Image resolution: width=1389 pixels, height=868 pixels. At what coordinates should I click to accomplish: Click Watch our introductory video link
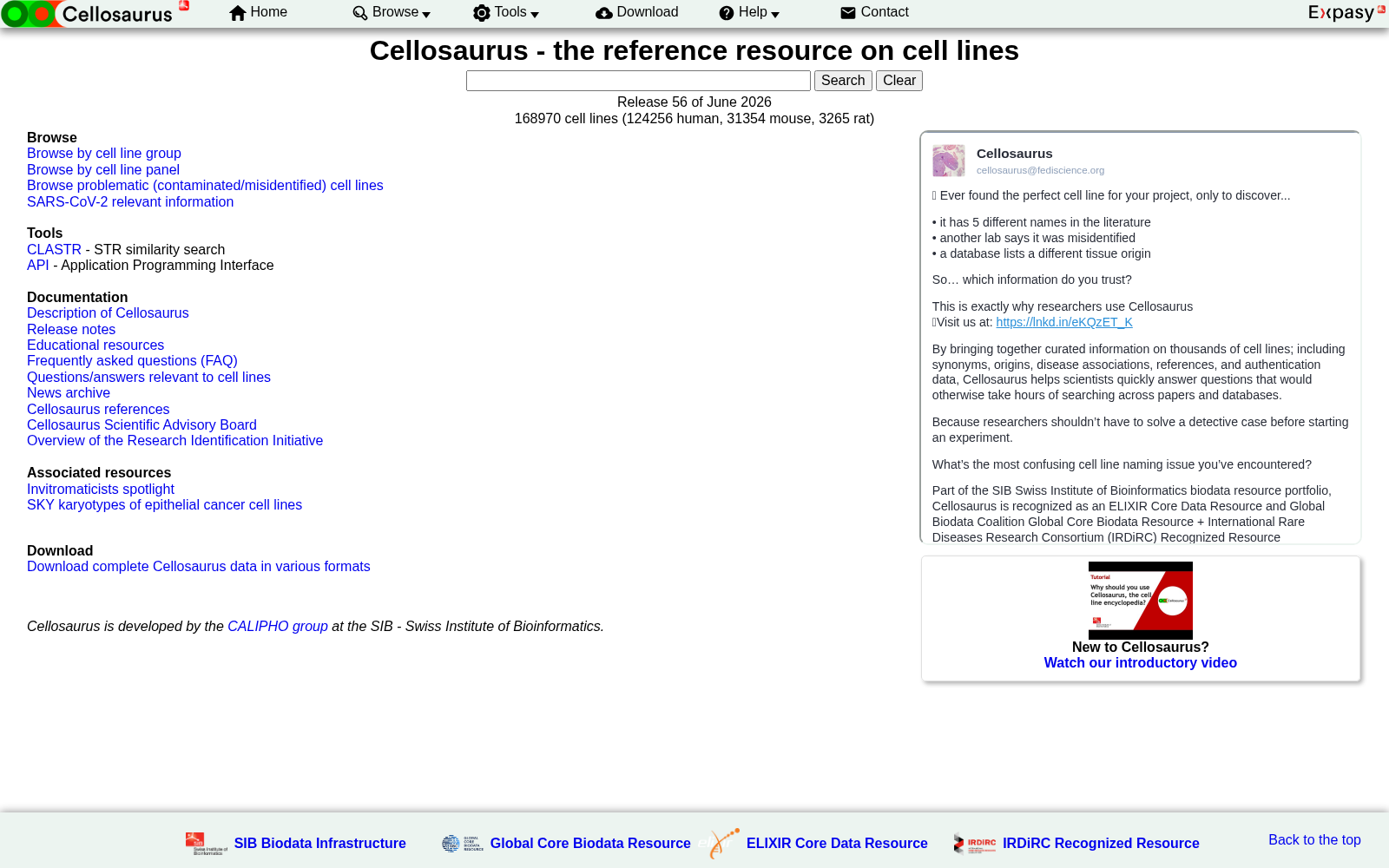coord(1141,663)
